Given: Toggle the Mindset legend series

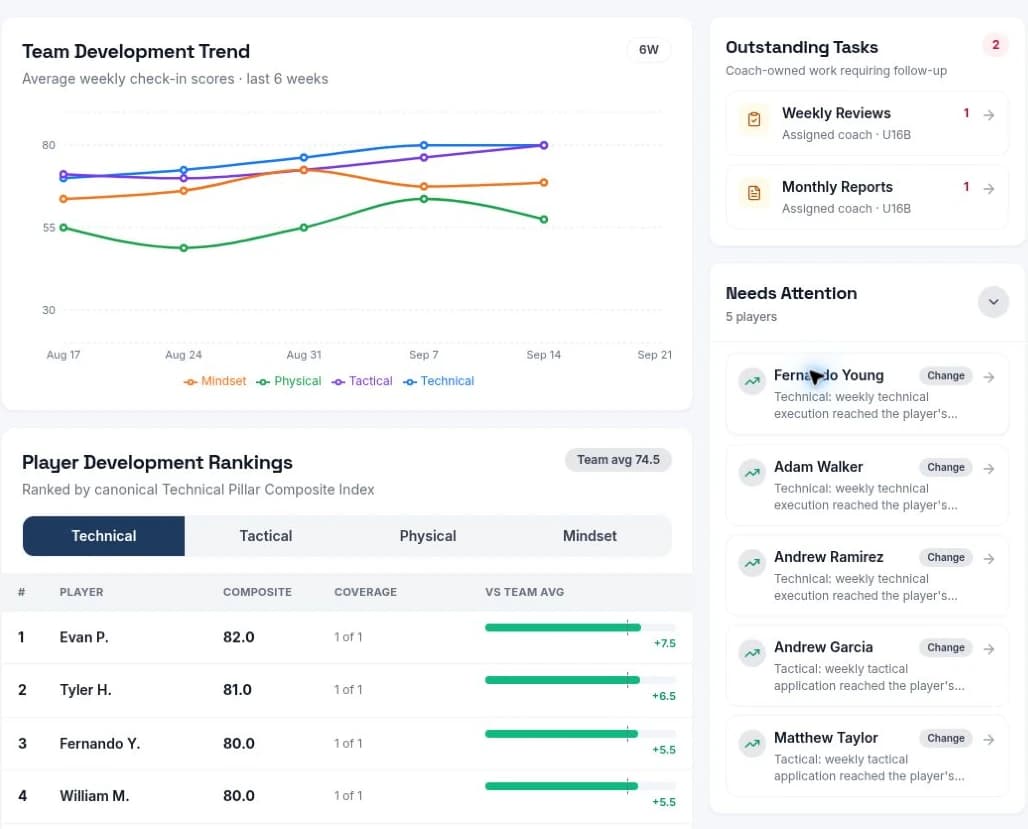Looking at the screenshot, I should (215, 381).
